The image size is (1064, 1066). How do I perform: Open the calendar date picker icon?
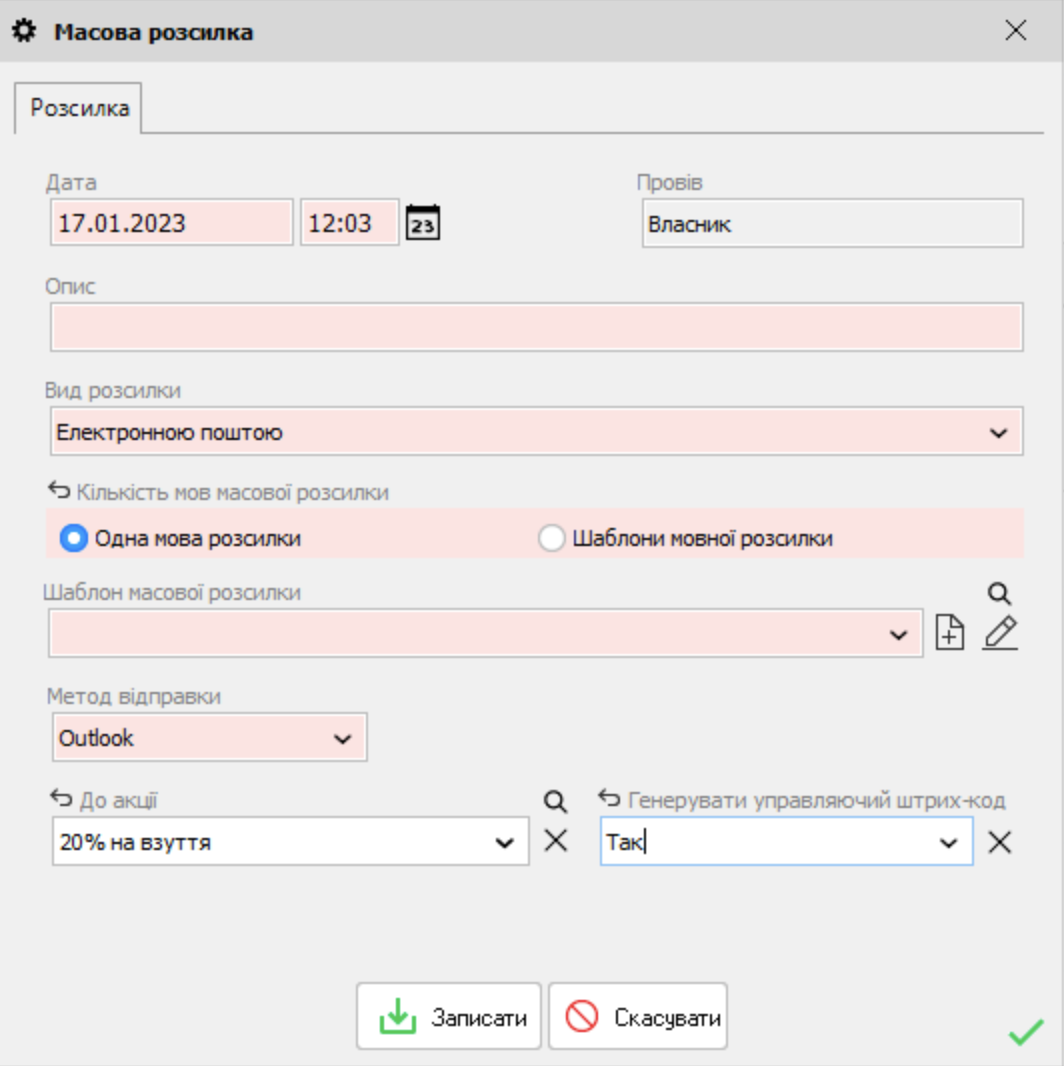[x=423, y=223]
